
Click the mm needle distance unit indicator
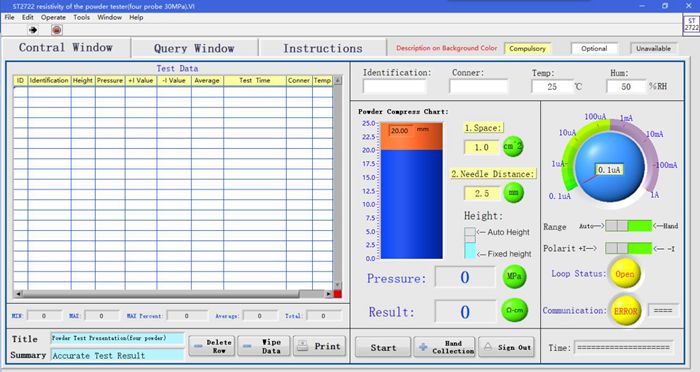click(513, 193)
